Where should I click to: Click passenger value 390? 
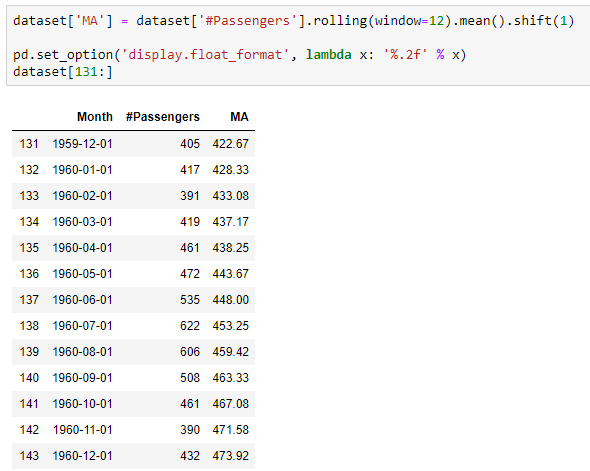pos(190,430)
